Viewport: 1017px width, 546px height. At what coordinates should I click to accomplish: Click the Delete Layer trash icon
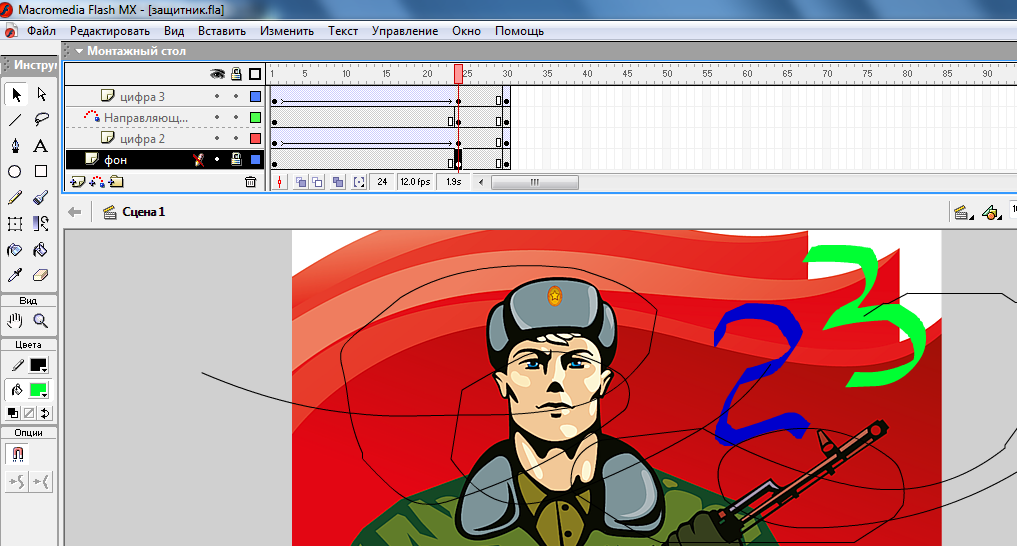(x=250, y=182)
